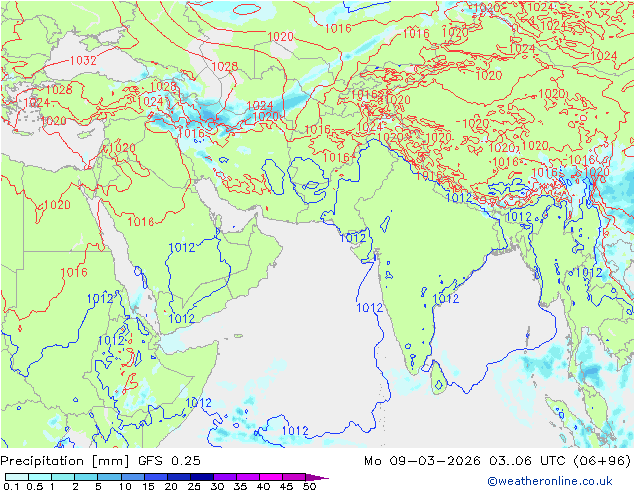Select legend swatch between 45 and 50
634x490 pixels.
[294, 477]
